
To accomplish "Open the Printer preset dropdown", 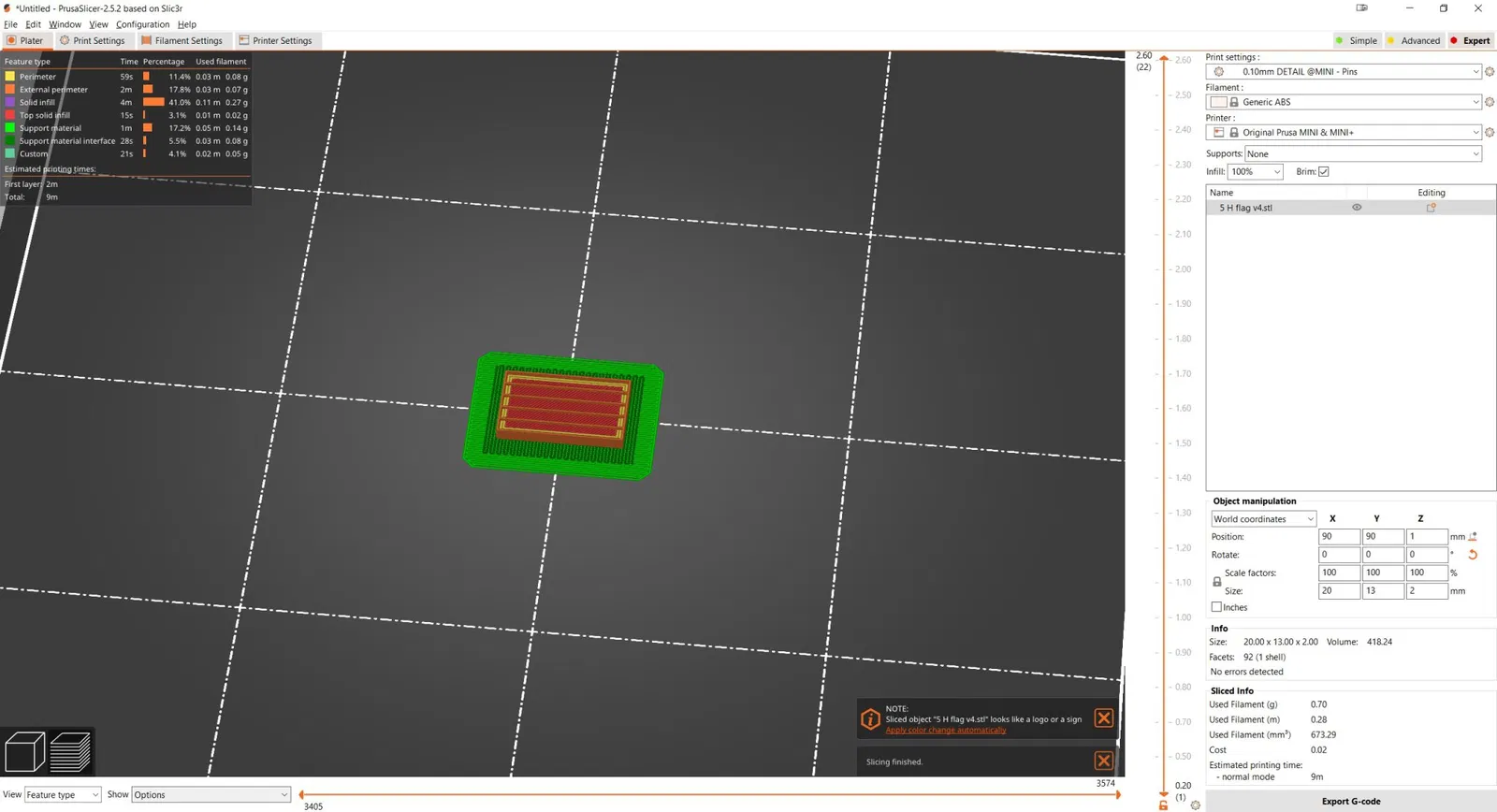I will pos(1344,133).
